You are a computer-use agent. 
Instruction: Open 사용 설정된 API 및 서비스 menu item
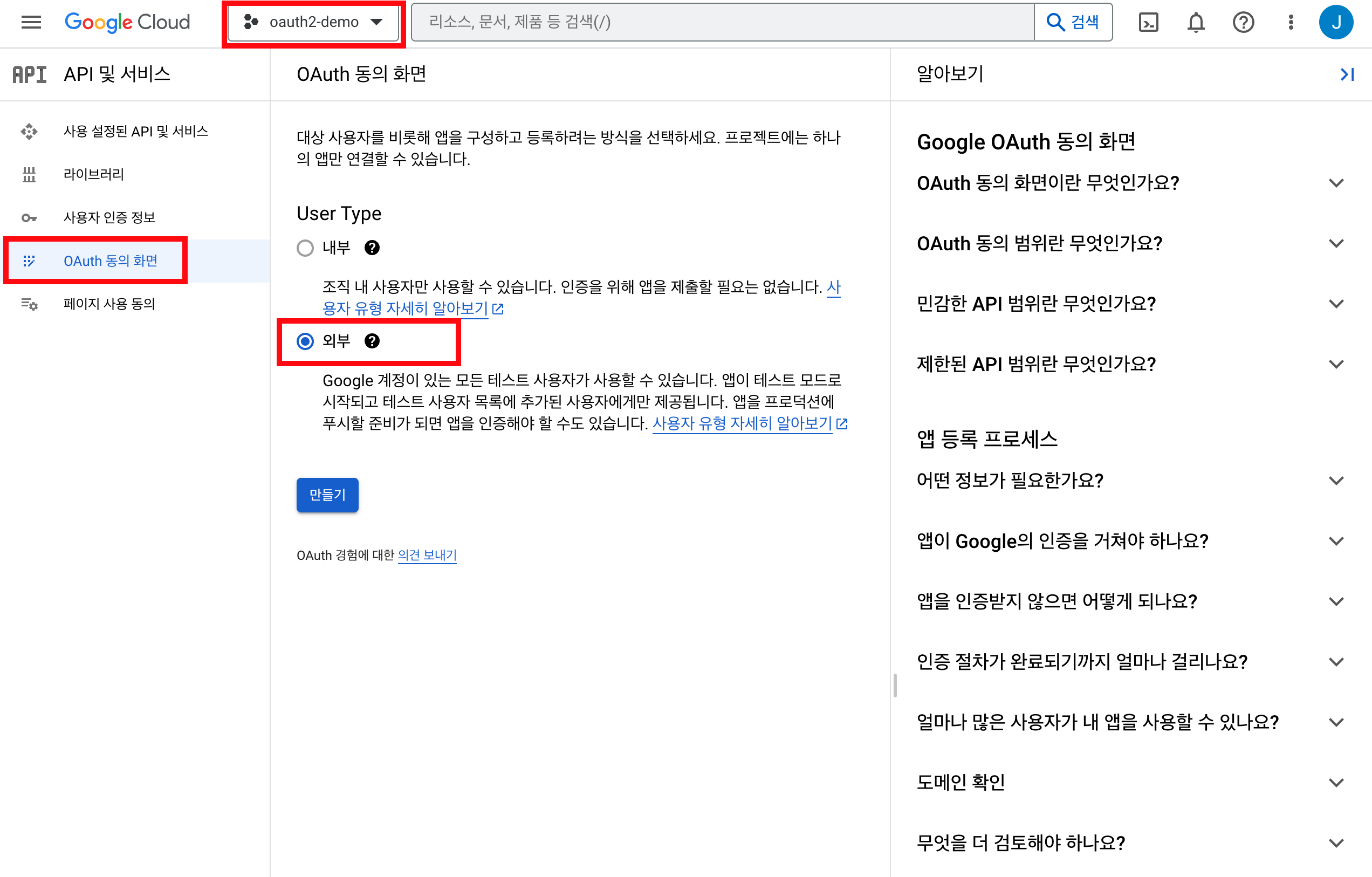[x=135, y=132]
